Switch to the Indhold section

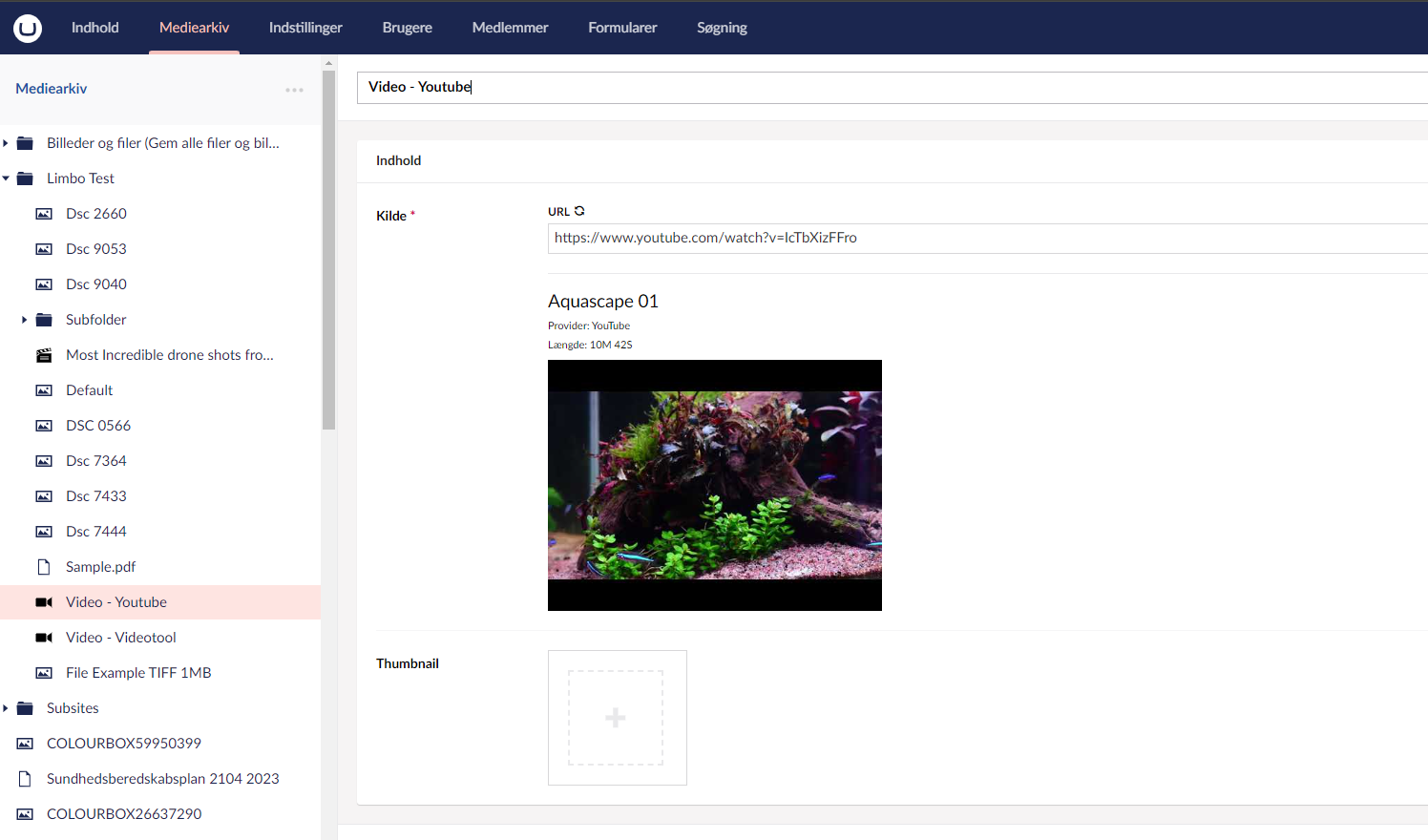click(x=95, y=28)
